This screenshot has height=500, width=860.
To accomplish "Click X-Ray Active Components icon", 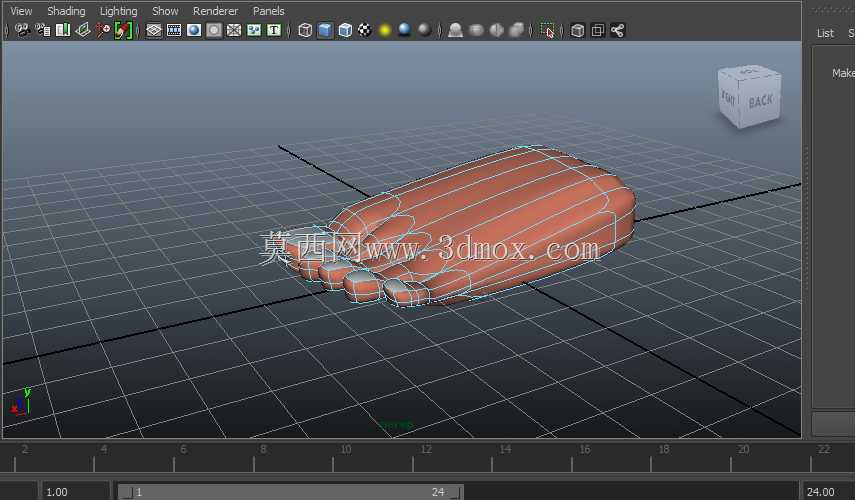I will pyautogui.click(x=598, y=30).
